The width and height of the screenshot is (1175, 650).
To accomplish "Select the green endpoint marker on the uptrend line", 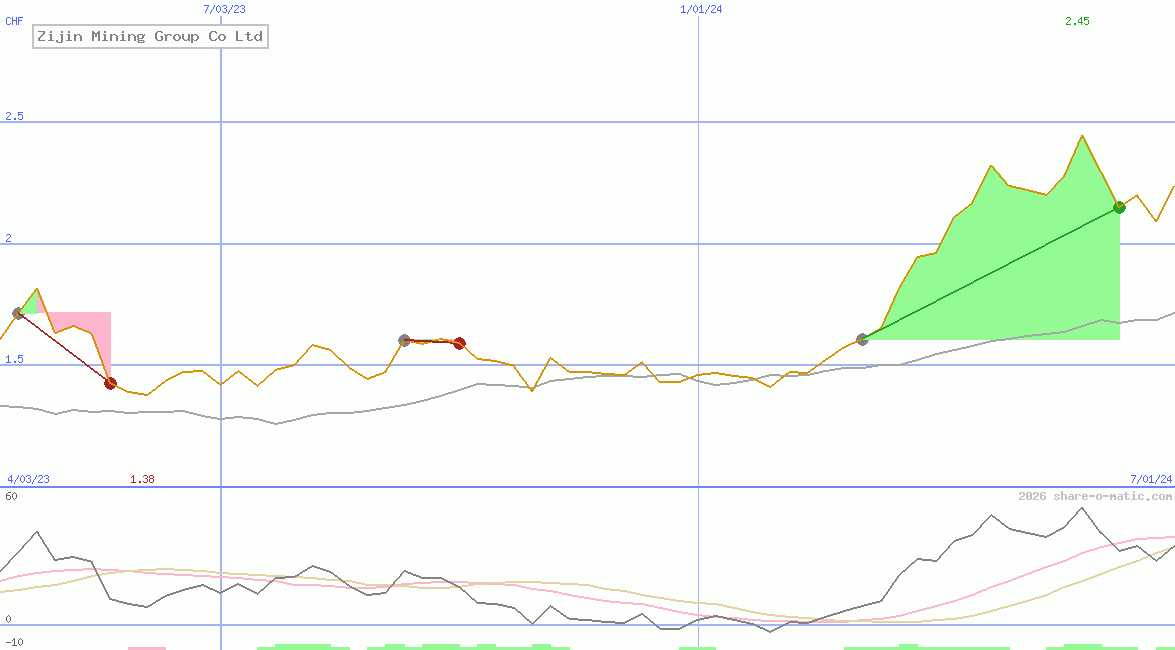I will click(1119, 208).
